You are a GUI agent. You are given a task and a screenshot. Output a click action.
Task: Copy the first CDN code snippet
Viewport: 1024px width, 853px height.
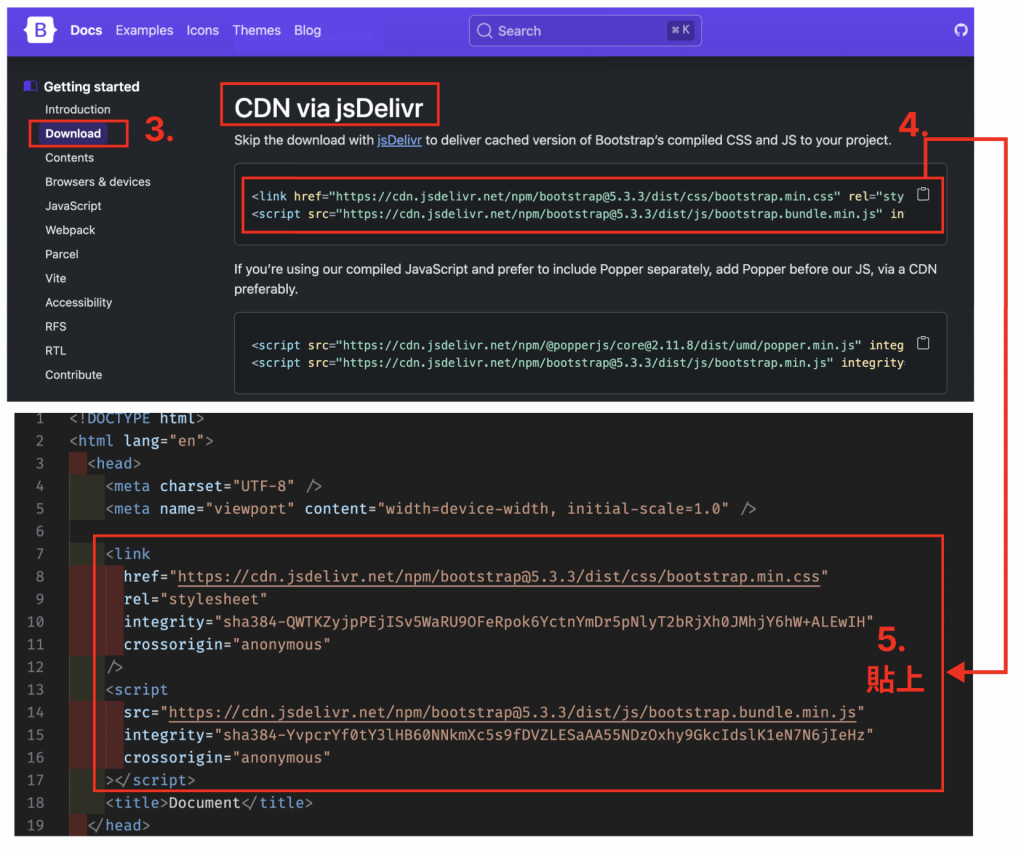click(923, 194)
